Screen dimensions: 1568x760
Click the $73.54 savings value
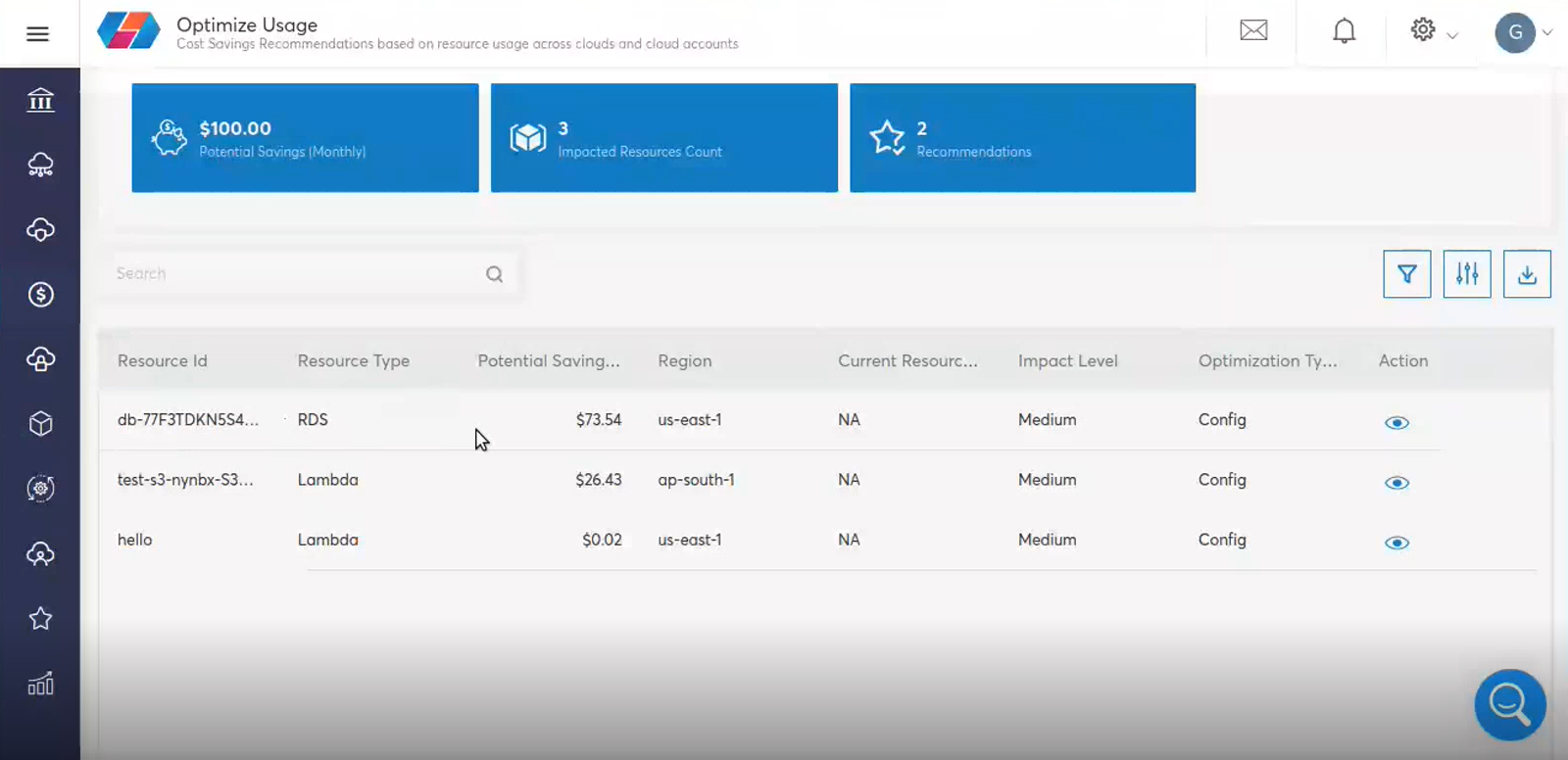[x=599, y=419]
